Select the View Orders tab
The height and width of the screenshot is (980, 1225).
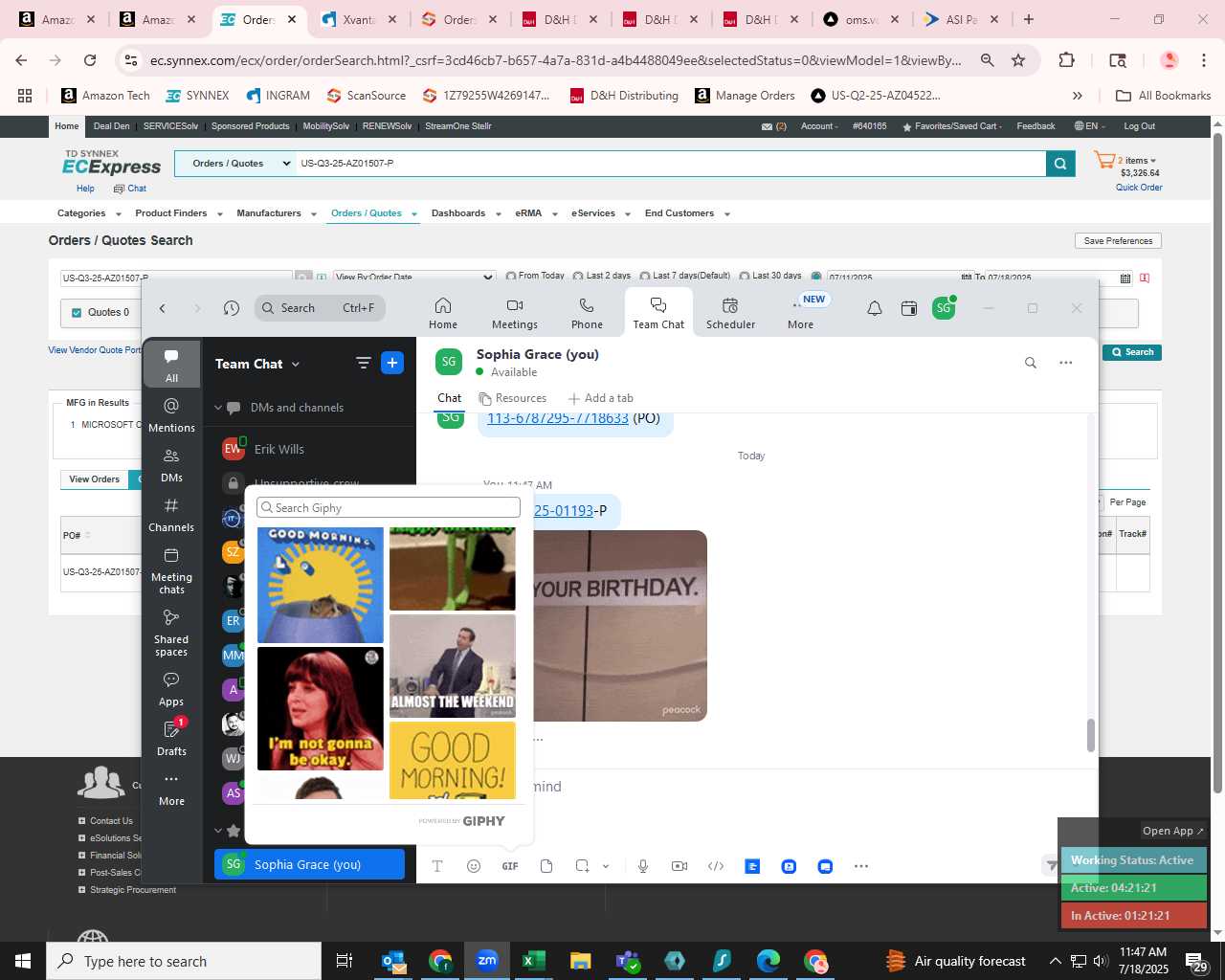tap(94, 479)
